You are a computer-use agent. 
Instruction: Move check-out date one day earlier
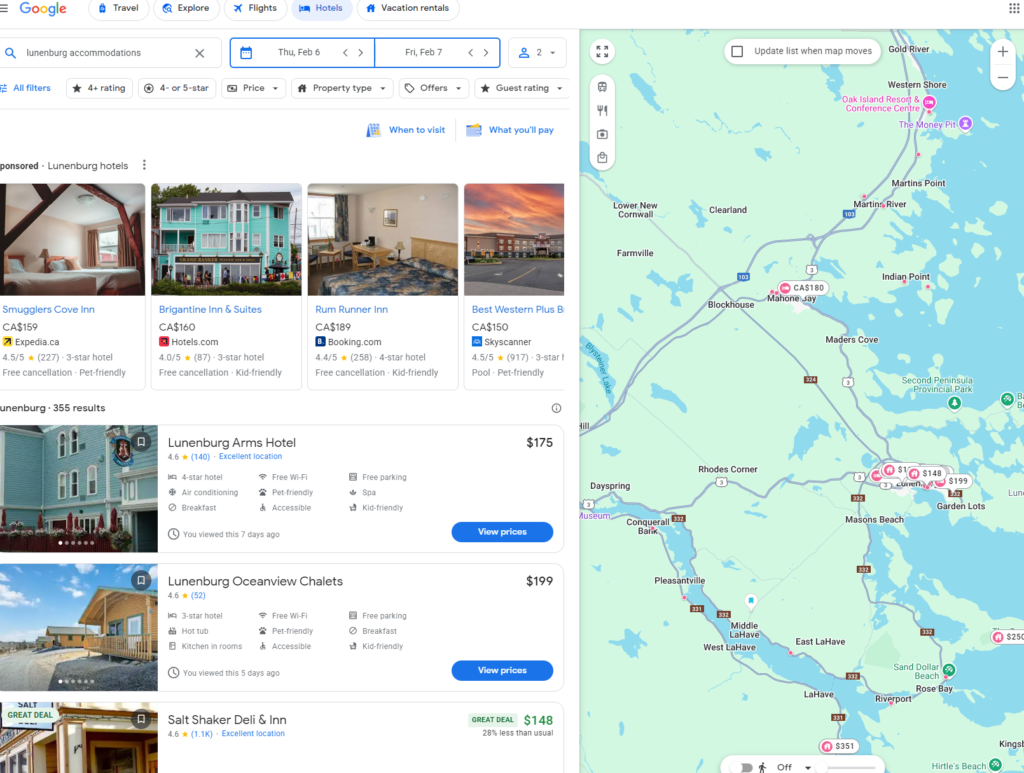(470, 53)
